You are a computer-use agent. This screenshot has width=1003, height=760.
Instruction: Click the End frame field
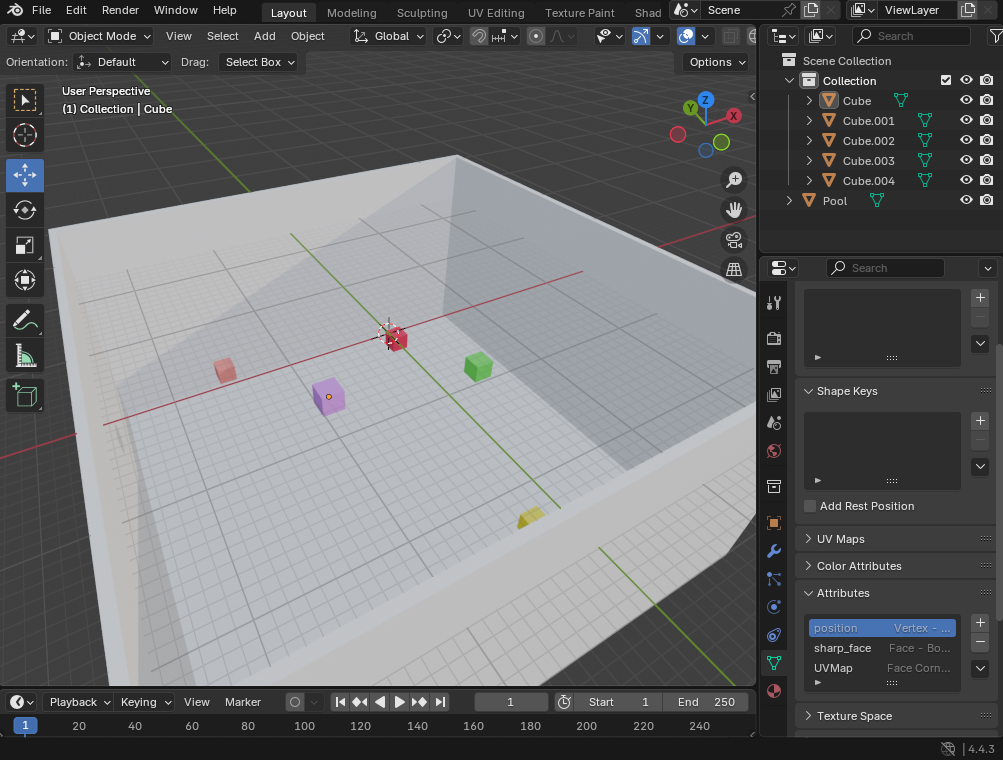click(704, 702)
